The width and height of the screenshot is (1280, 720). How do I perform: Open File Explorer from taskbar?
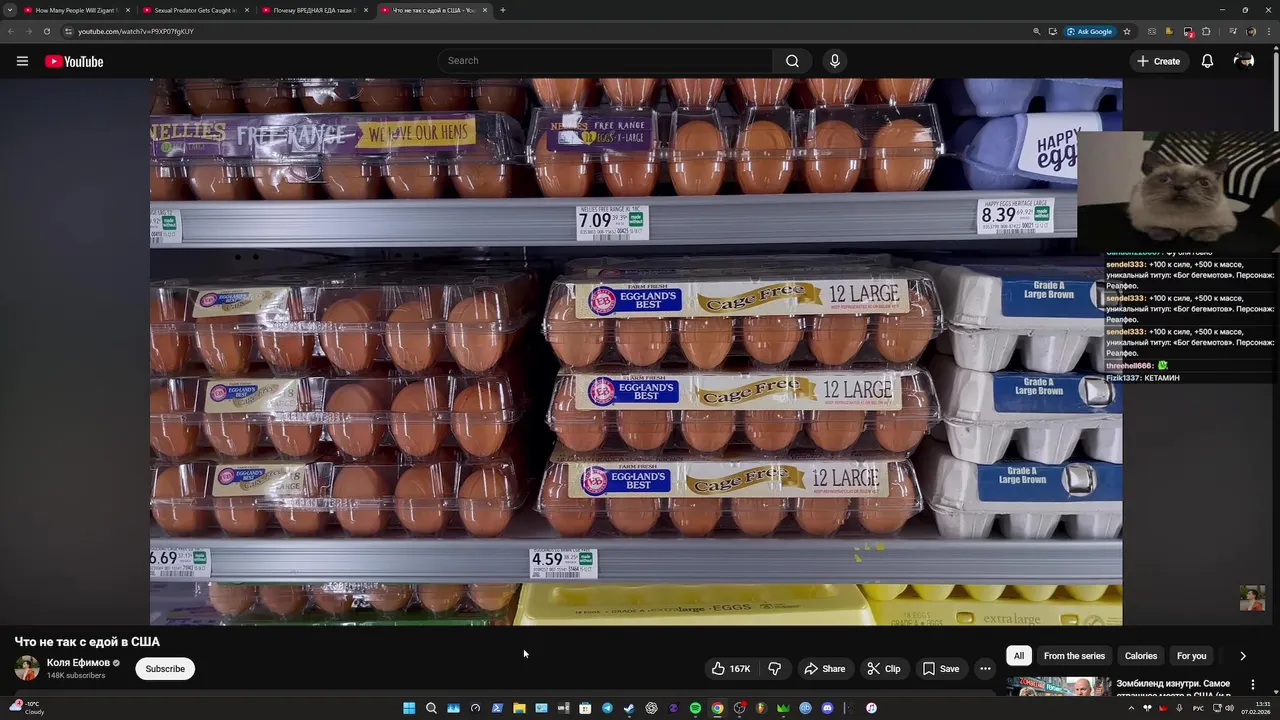coord(519,708)
